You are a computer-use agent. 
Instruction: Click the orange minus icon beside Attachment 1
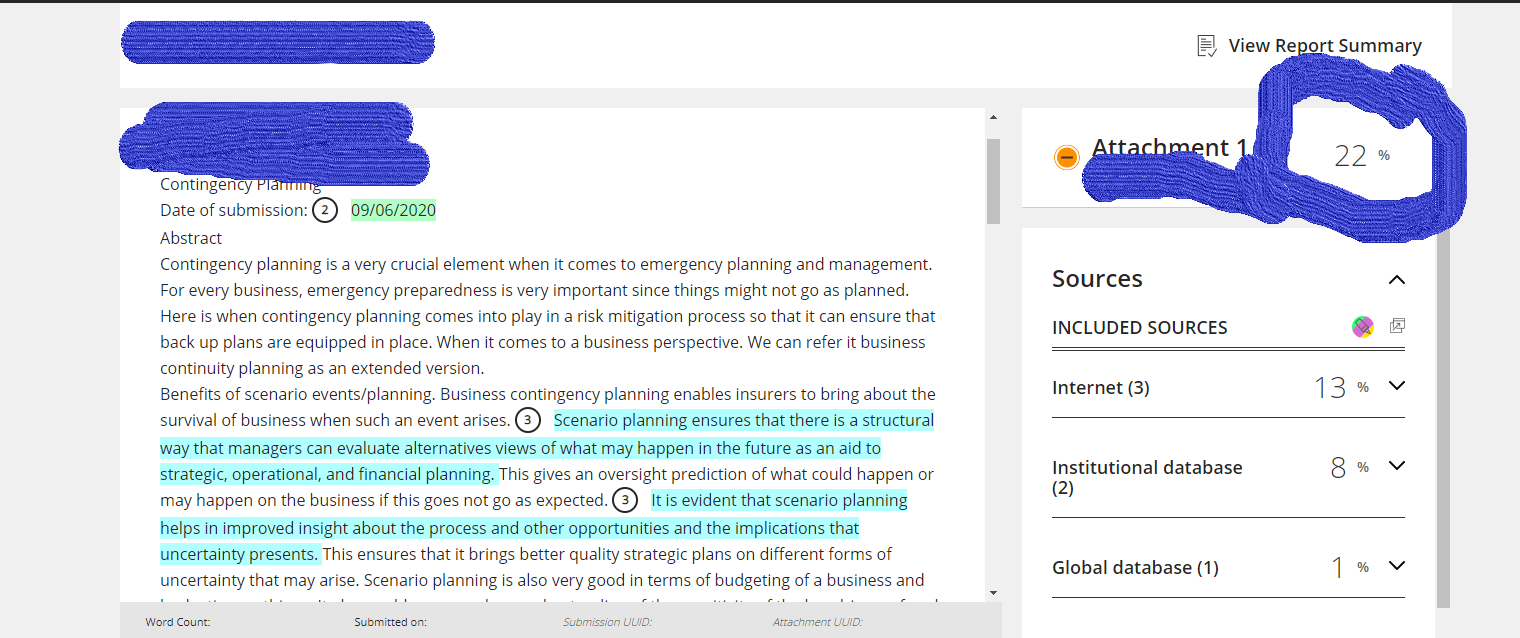[1067, 157]
